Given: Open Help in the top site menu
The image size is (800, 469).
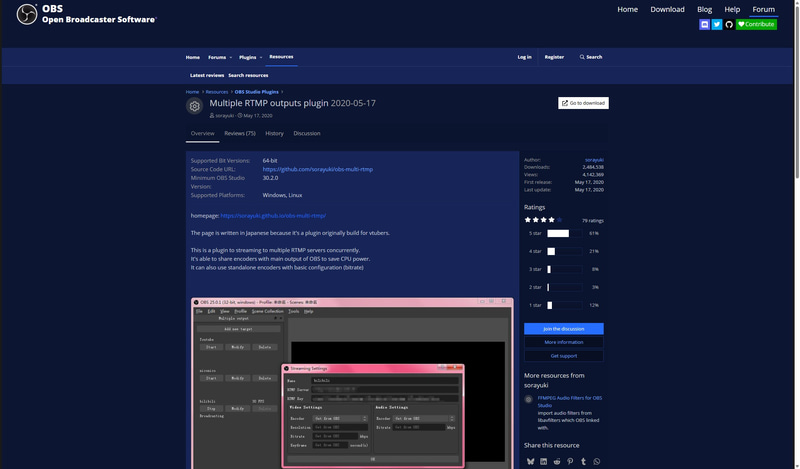Looking at the screenshot, I should (x=732, y=9).
